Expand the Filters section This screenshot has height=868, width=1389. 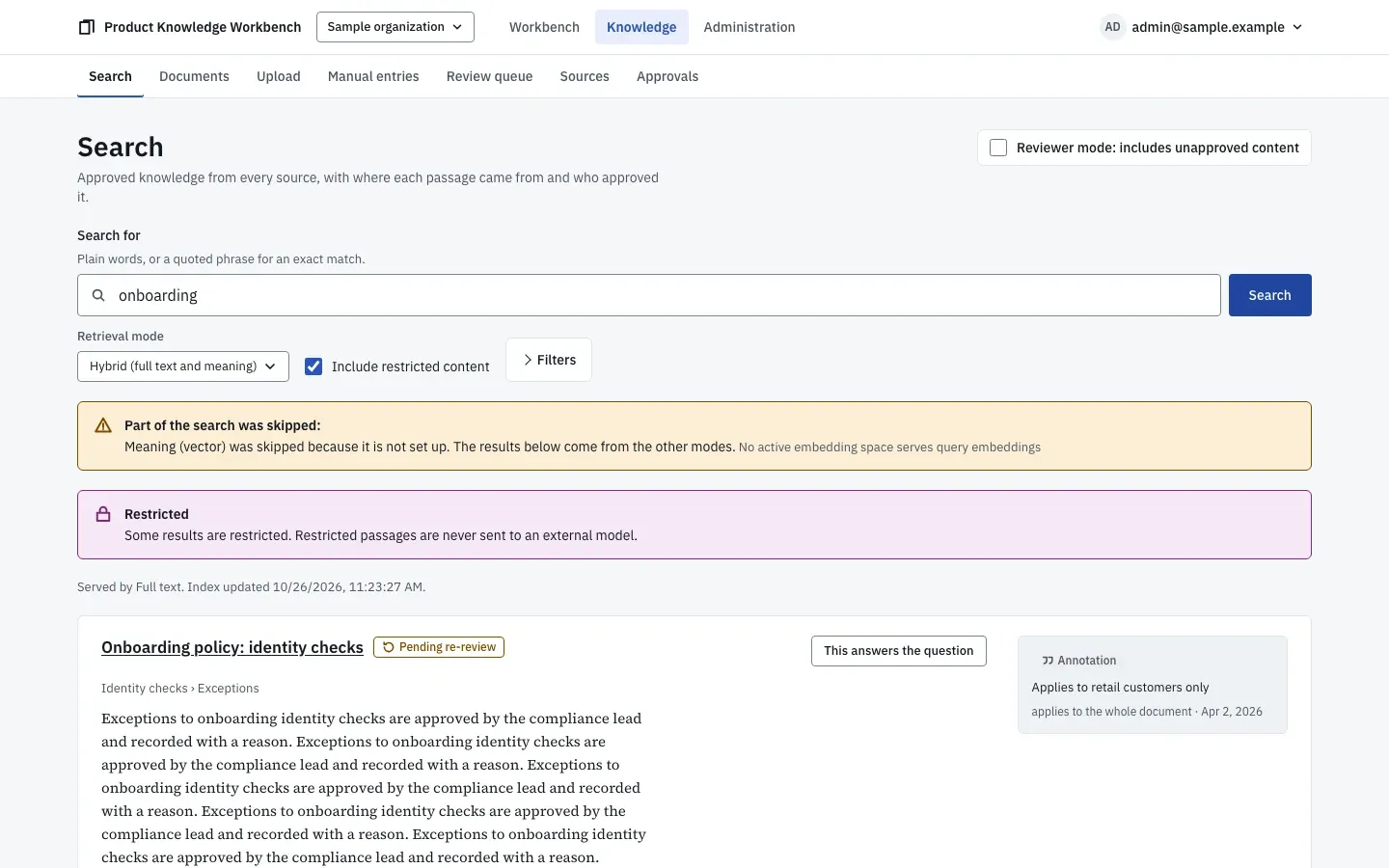(x=549, y=360)
